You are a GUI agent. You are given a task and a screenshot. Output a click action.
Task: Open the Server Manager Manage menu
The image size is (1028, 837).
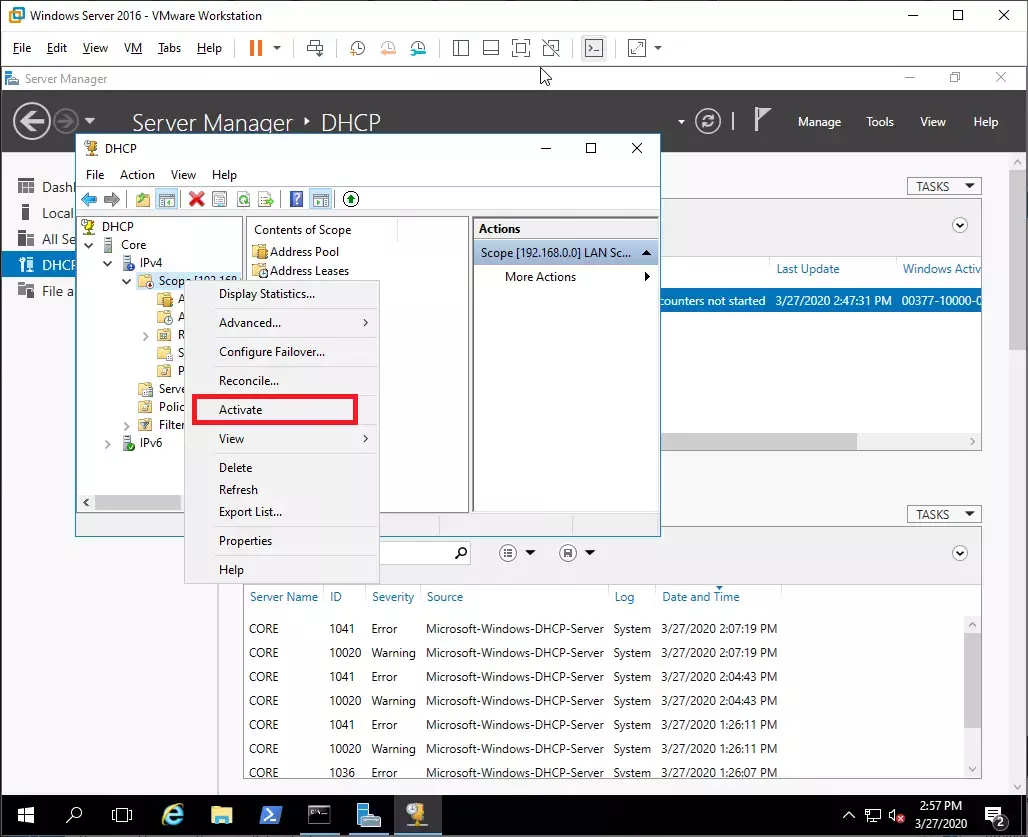[x=820, y=122]
